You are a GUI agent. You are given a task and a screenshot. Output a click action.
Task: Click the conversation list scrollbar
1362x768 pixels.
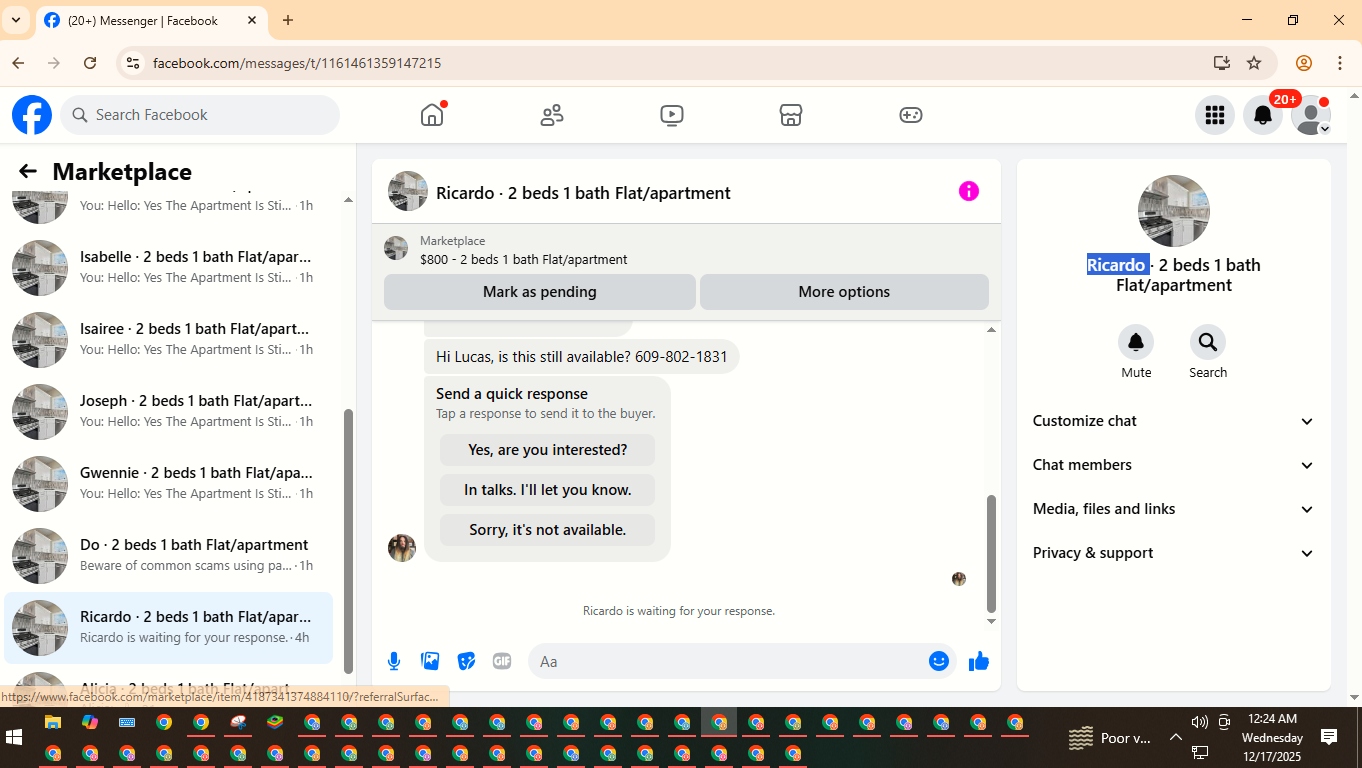pos(348,540)
